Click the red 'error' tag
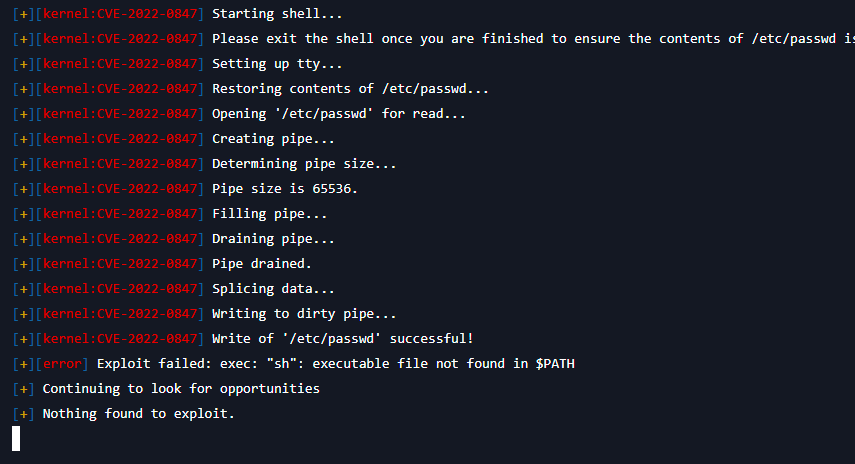The width and height of the screenshot is (855, 464). (62, 364)
